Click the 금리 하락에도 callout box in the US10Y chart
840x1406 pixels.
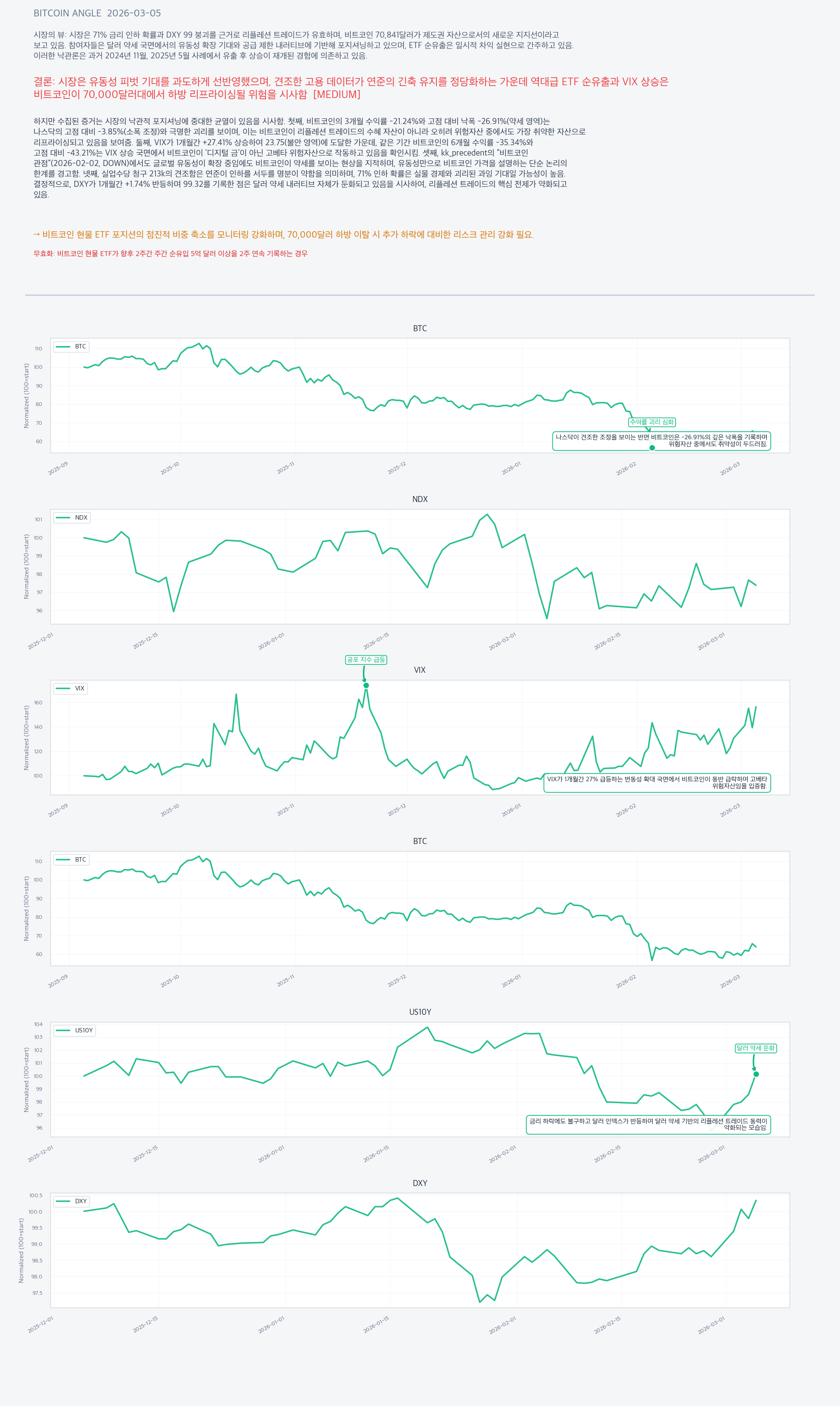[648, 1125]
